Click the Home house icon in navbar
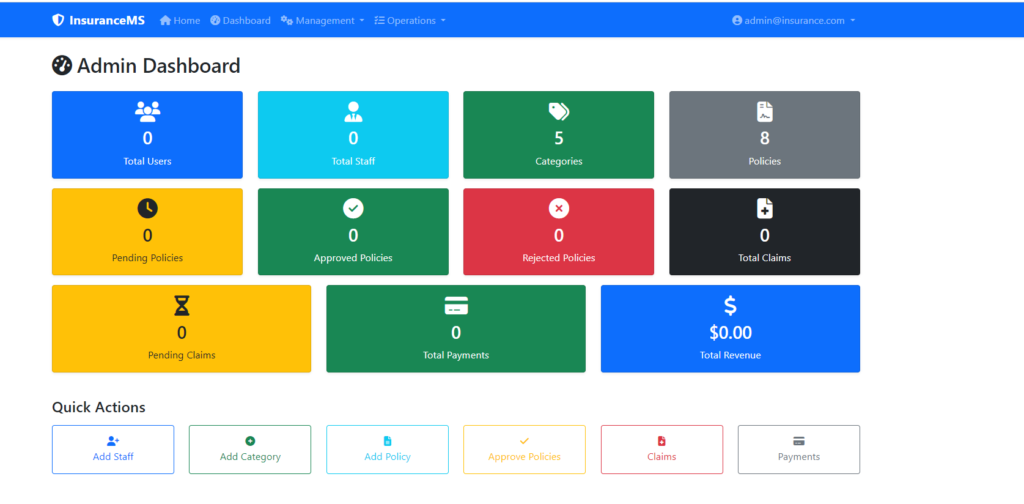This screenshot has height=504, width=1024. tap(165, 20)
